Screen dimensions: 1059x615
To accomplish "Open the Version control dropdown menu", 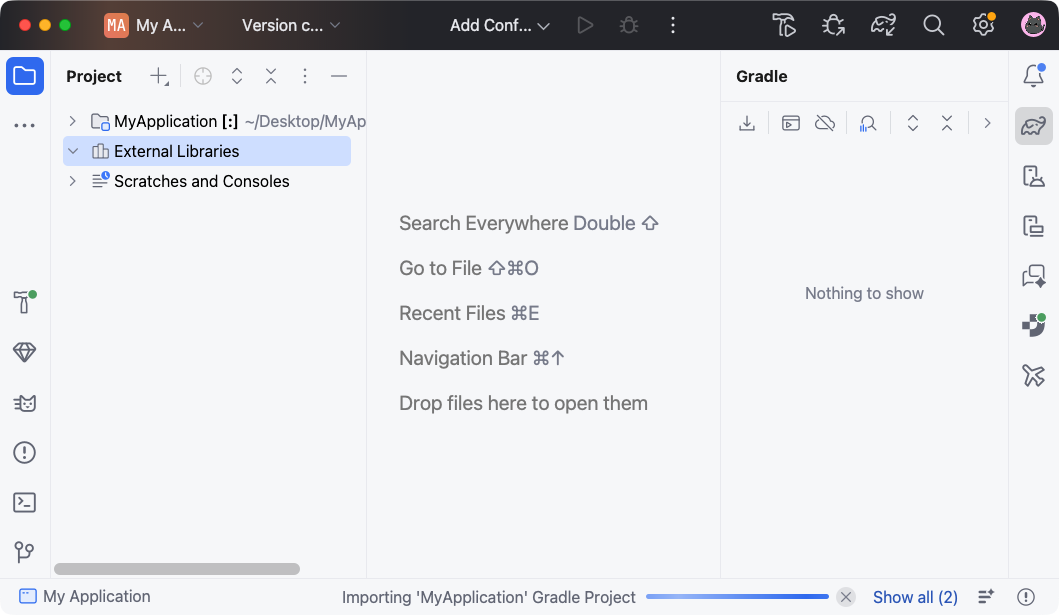I will tap(291, 26).
